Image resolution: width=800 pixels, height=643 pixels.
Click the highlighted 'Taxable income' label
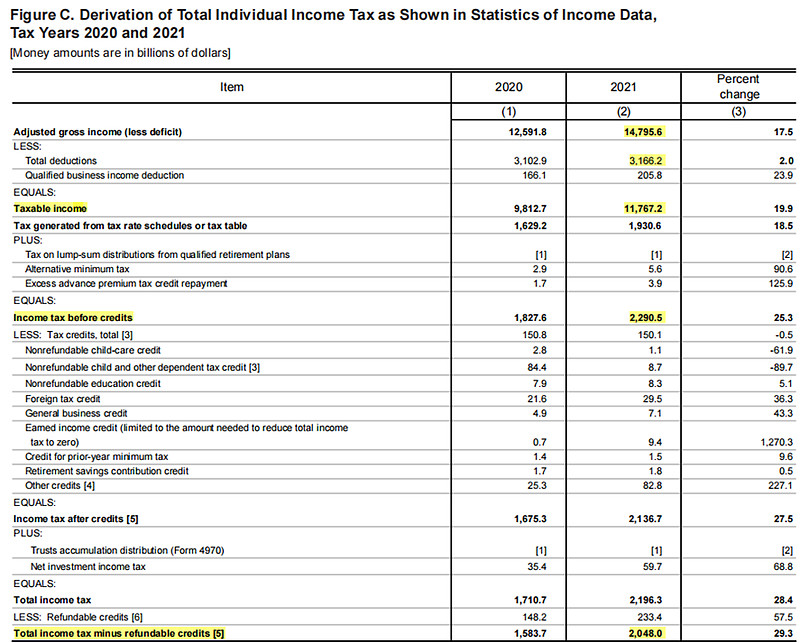(50, 209)
